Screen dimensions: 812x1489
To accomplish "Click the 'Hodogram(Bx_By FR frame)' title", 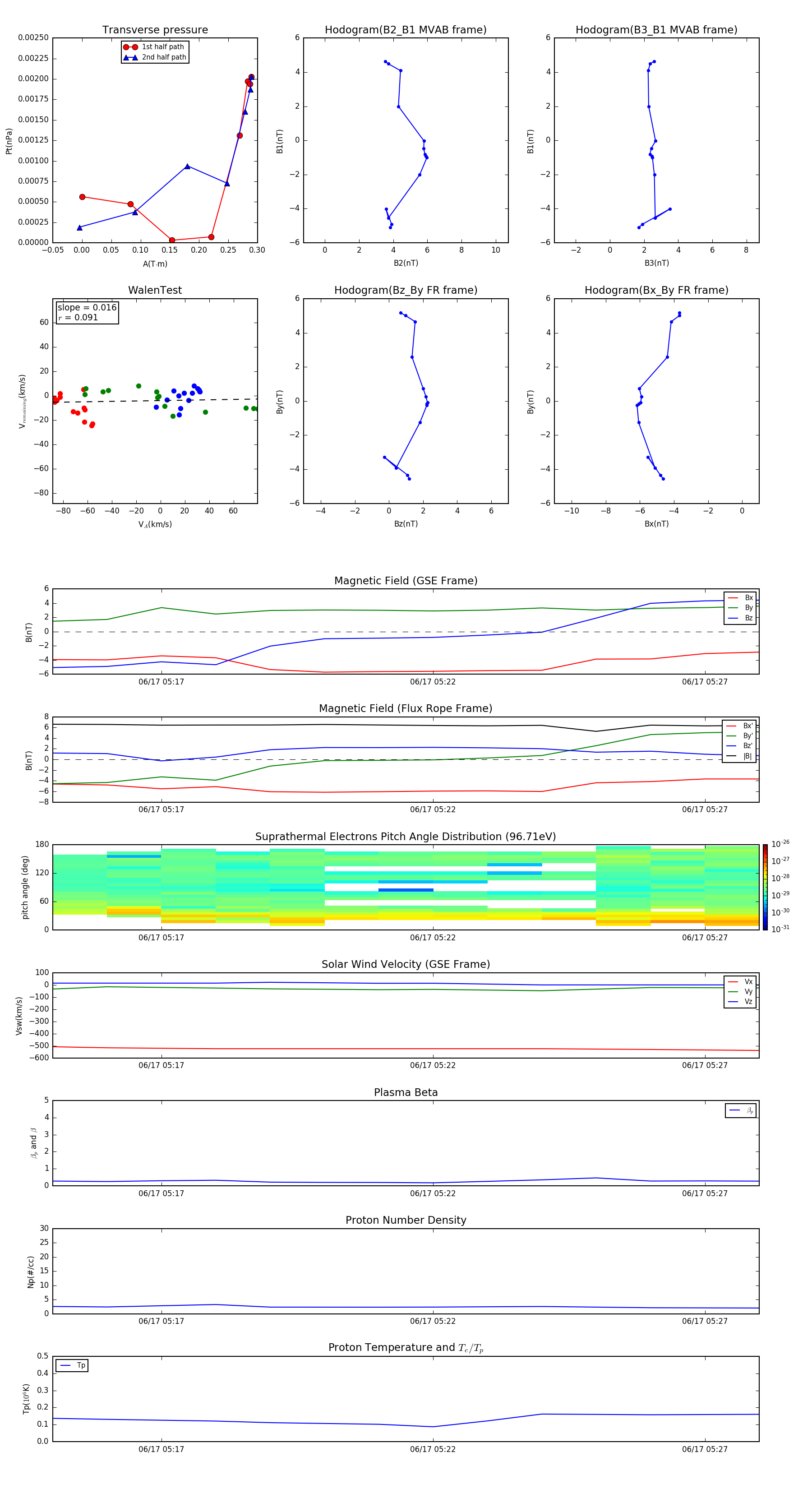I will coord(656,290).
